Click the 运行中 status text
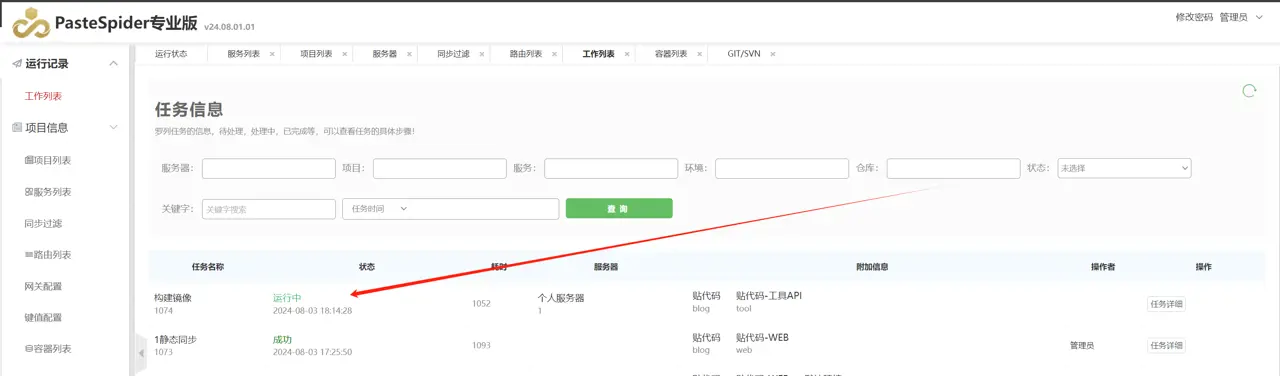The height and width of the screenshot is (376, 1280). coord(287,298)
